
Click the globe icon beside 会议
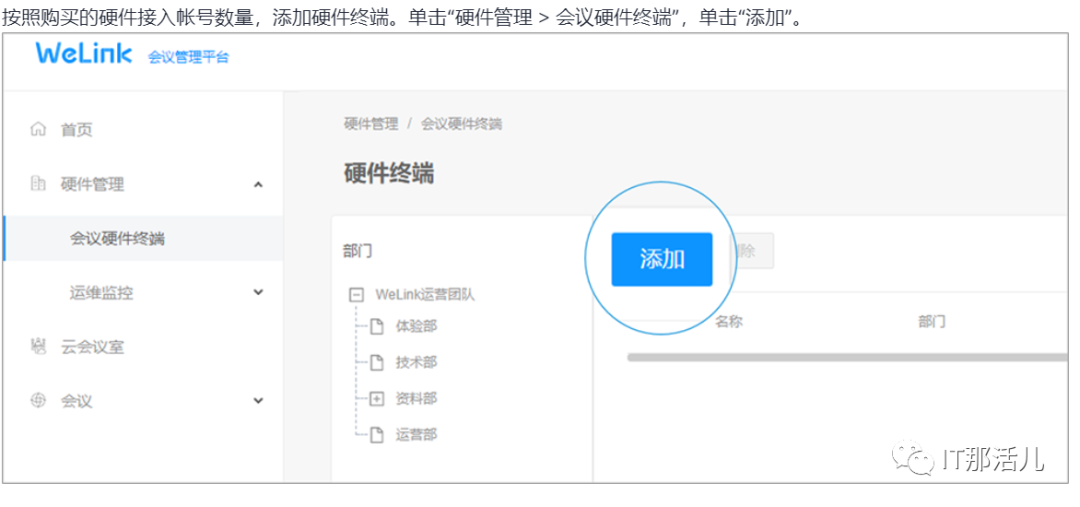click(x=39, y=400)
